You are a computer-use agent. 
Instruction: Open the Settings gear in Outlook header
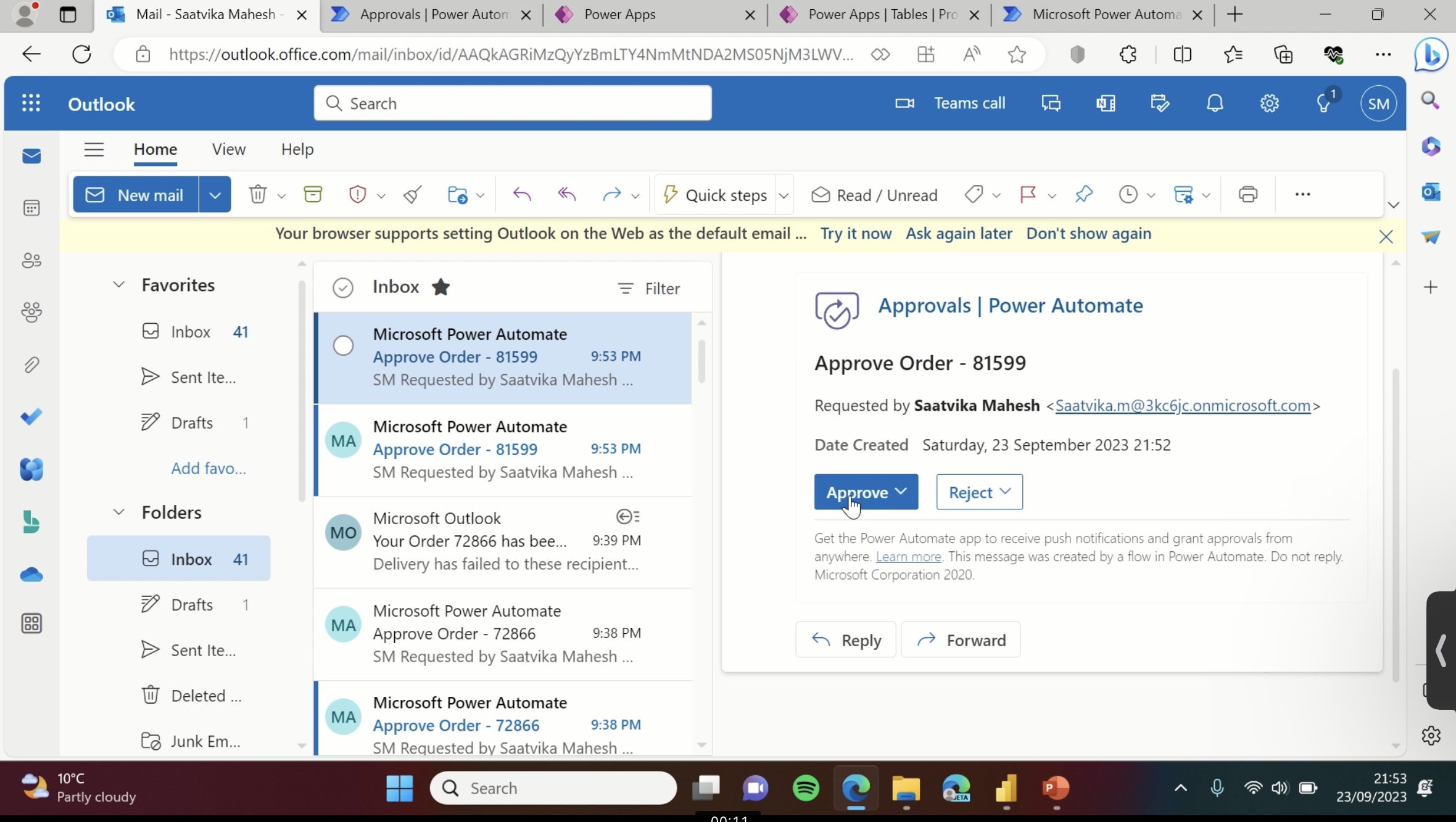[x=1269, y=104]
